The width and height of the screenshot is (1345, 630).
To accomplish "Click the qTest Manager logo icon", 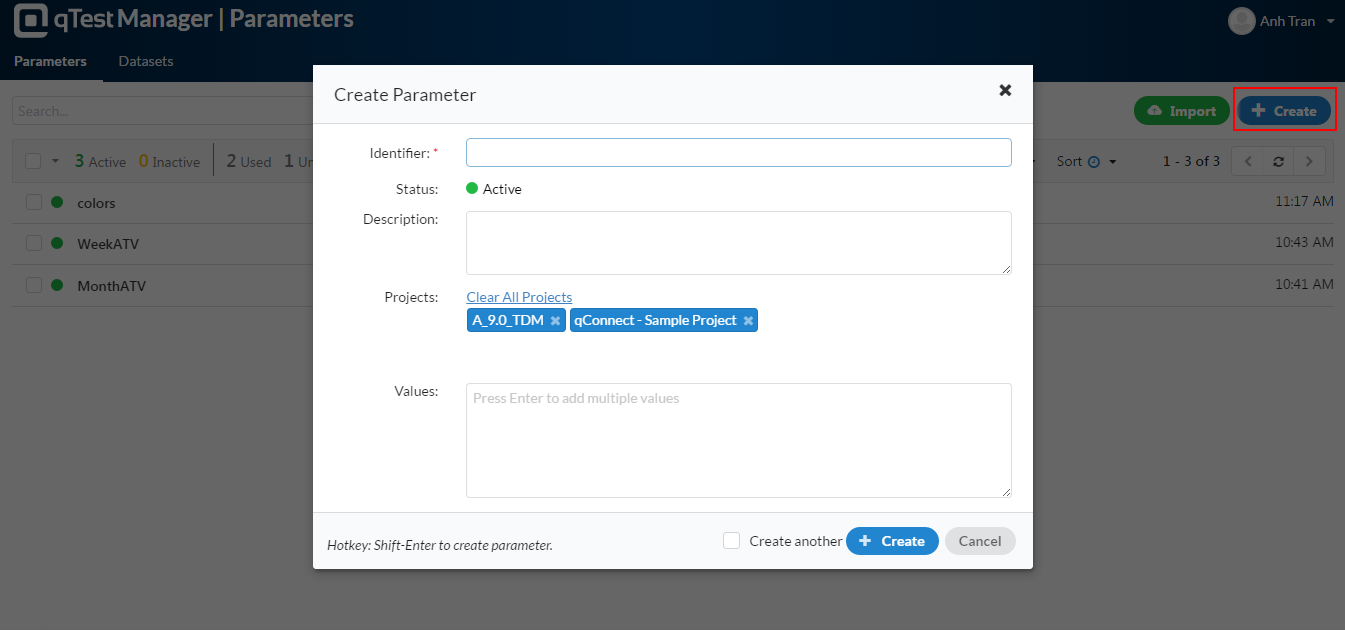I will (30, 19).
